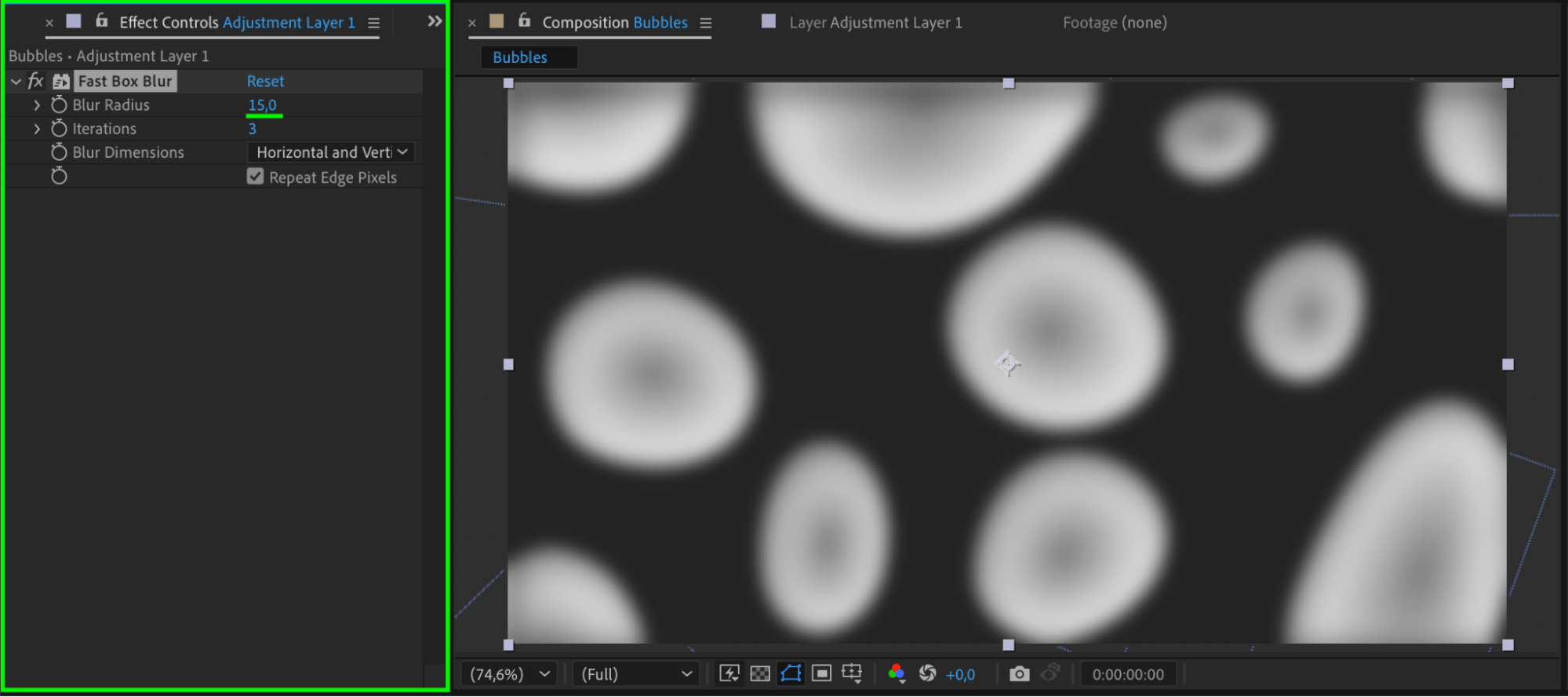
Task: Switch to the Effect Controls Adjustment Layer 1 tab
Action: (237, 22)
